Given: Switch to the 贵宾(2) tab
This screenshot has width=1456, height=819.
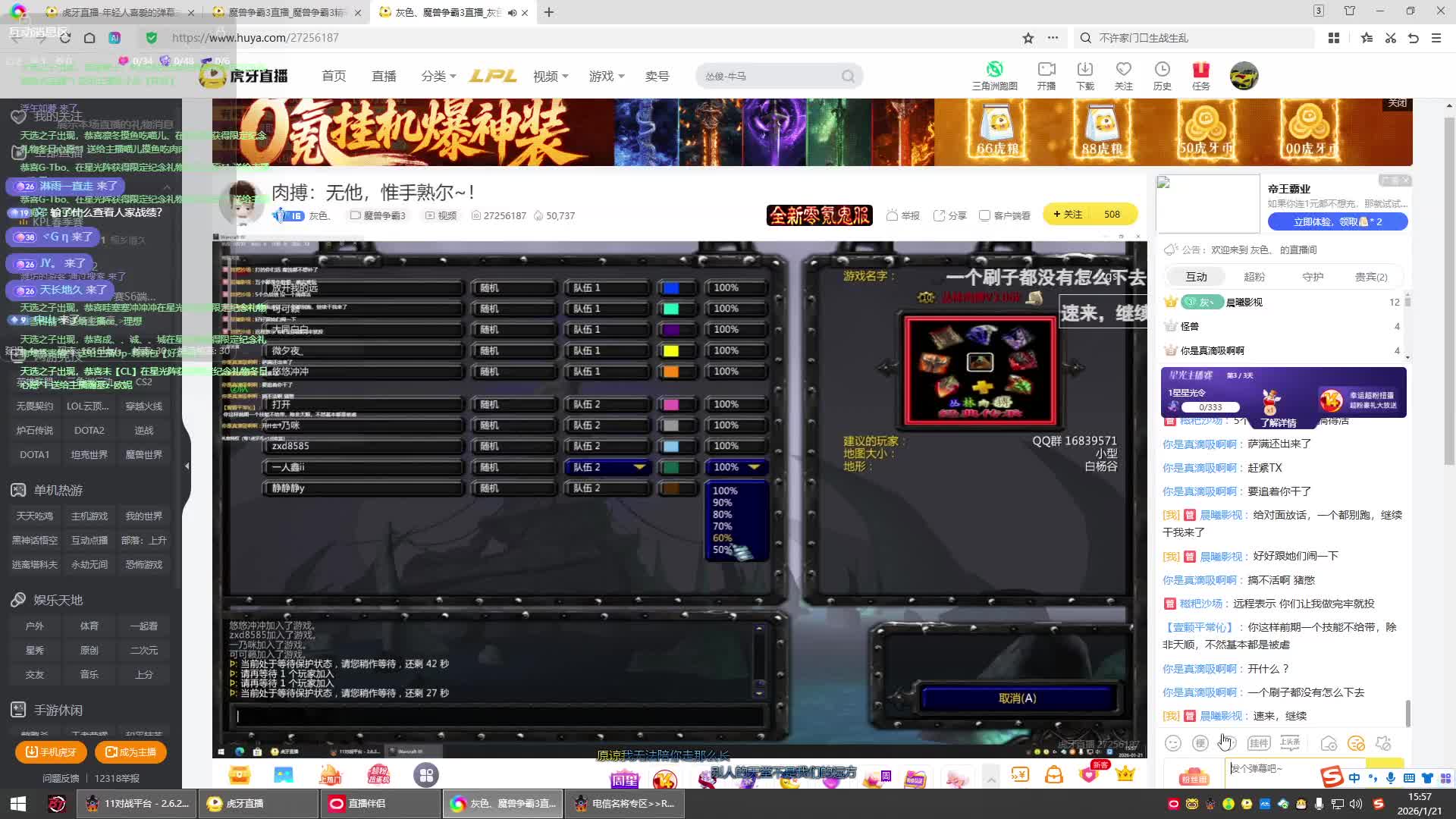Looking at the screenshot, I should tap(1371, 277).
